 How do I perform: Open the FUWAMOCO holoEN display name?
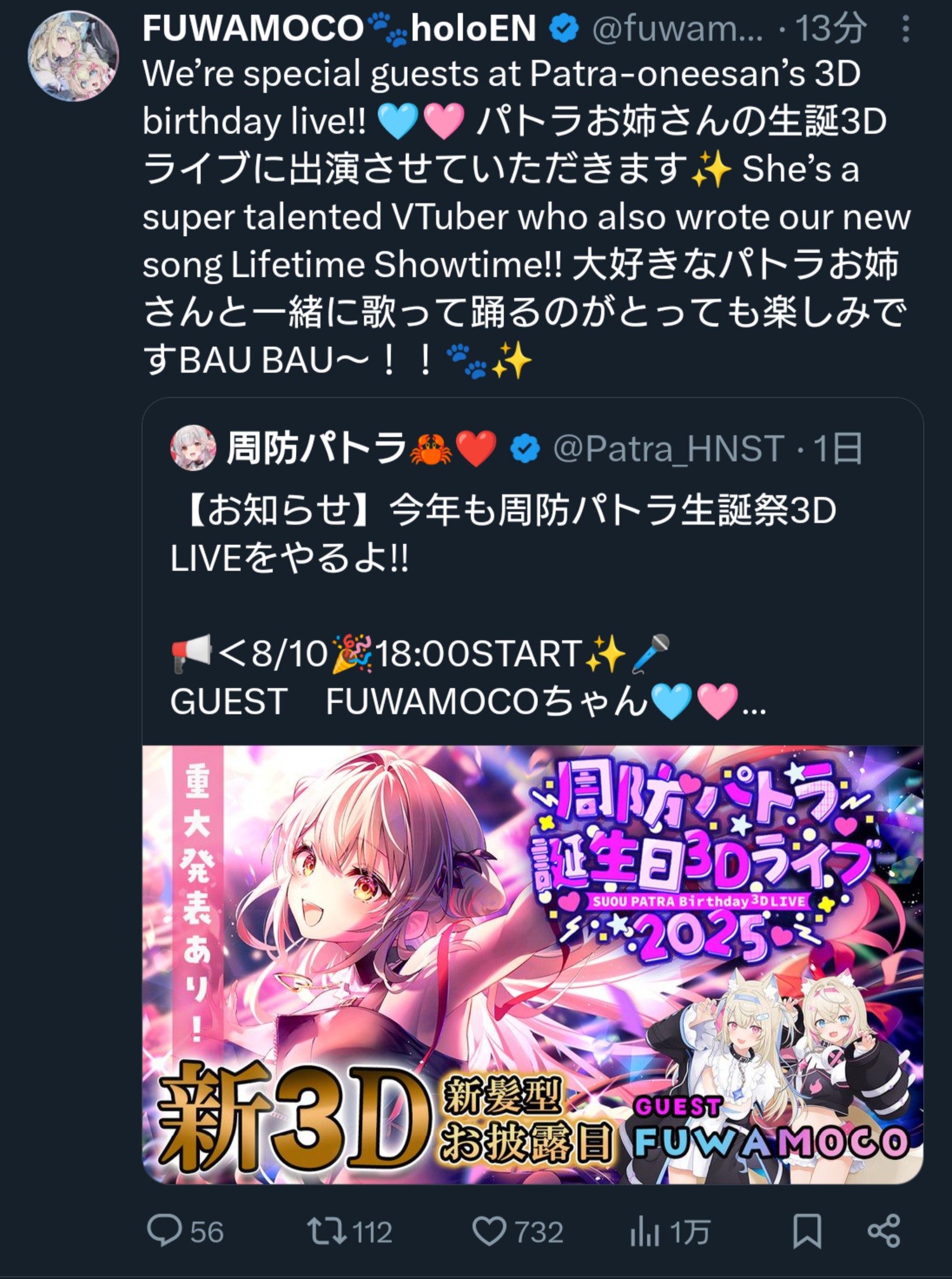tap(339, 29)
